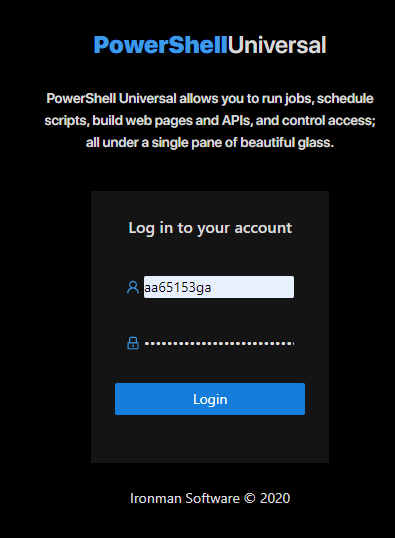Focus the username field containing aa65153ga
The height and width of the screenshot is (538, 395).
click(219, 287)
